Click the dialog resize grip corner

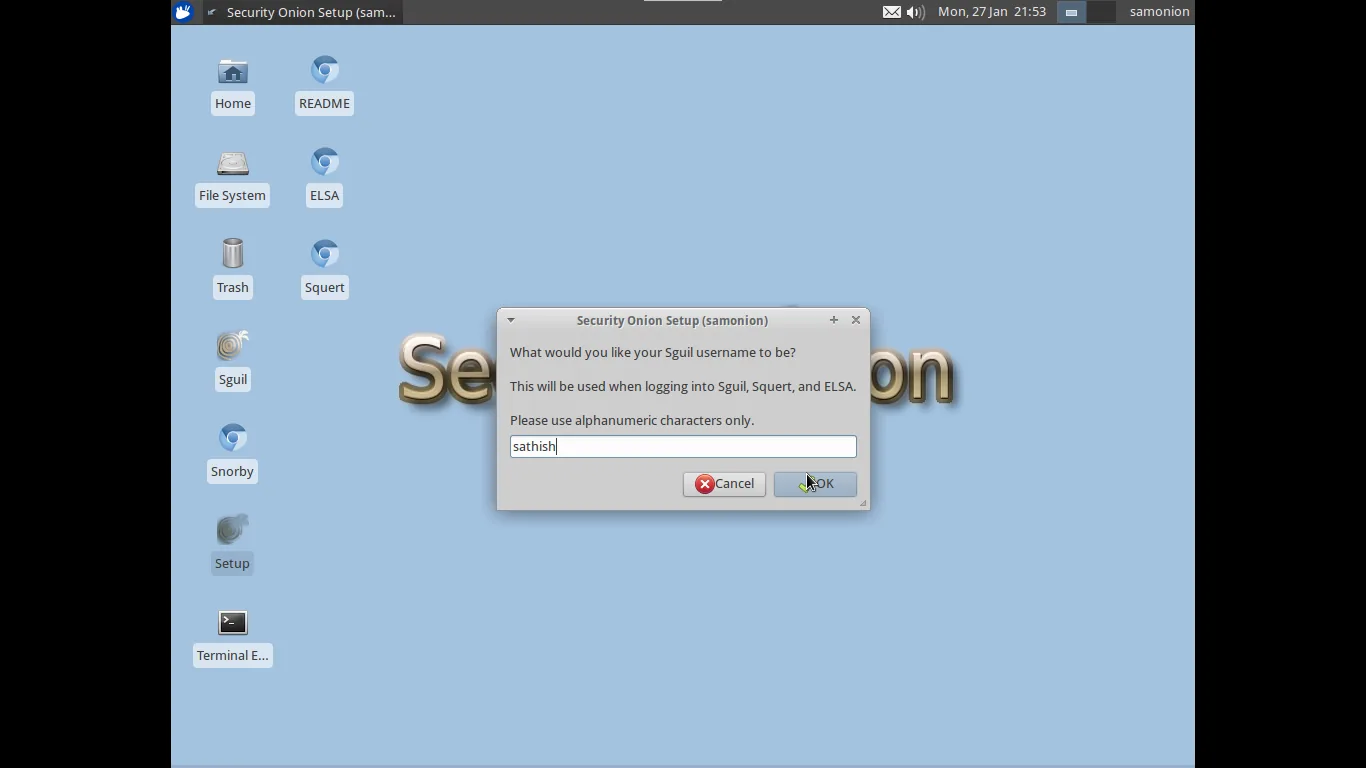click(863, 503)
